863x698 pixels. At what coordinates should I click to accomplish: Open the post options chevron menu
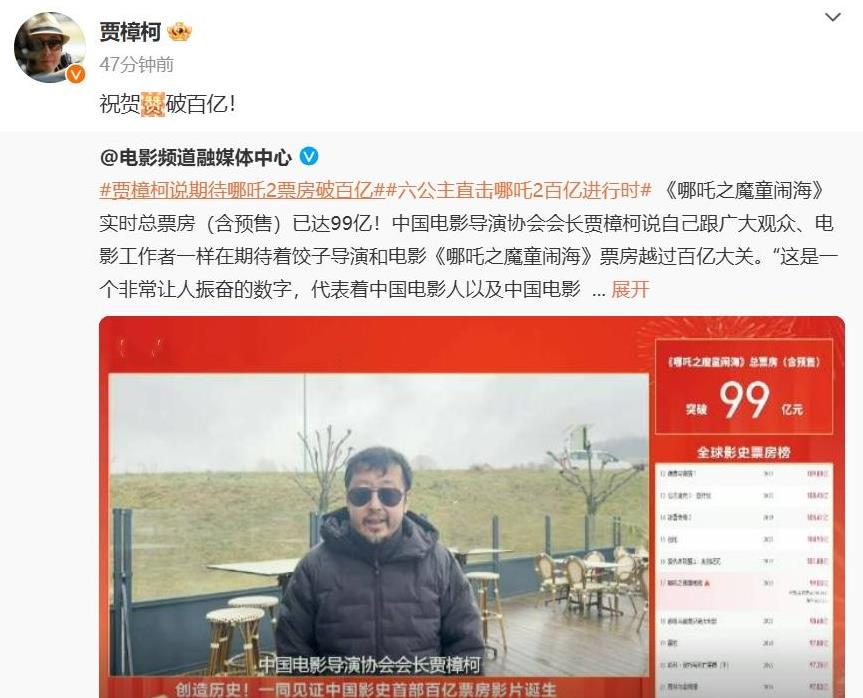[832, 18]
